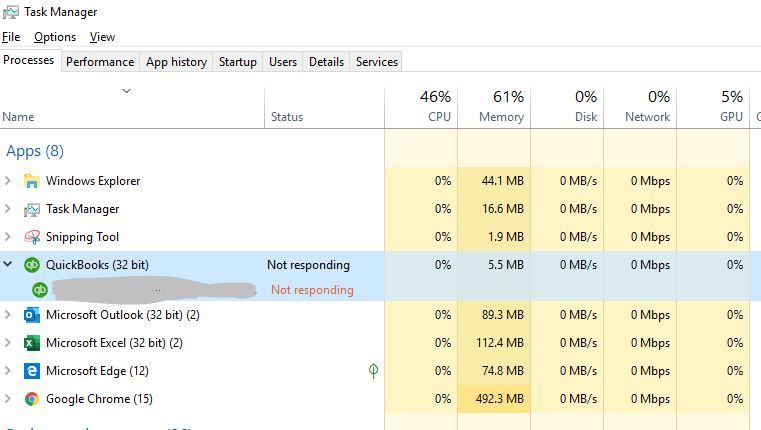Click the QuickBooks green app icon
The image size is (761, 430).
coord(31,265)
